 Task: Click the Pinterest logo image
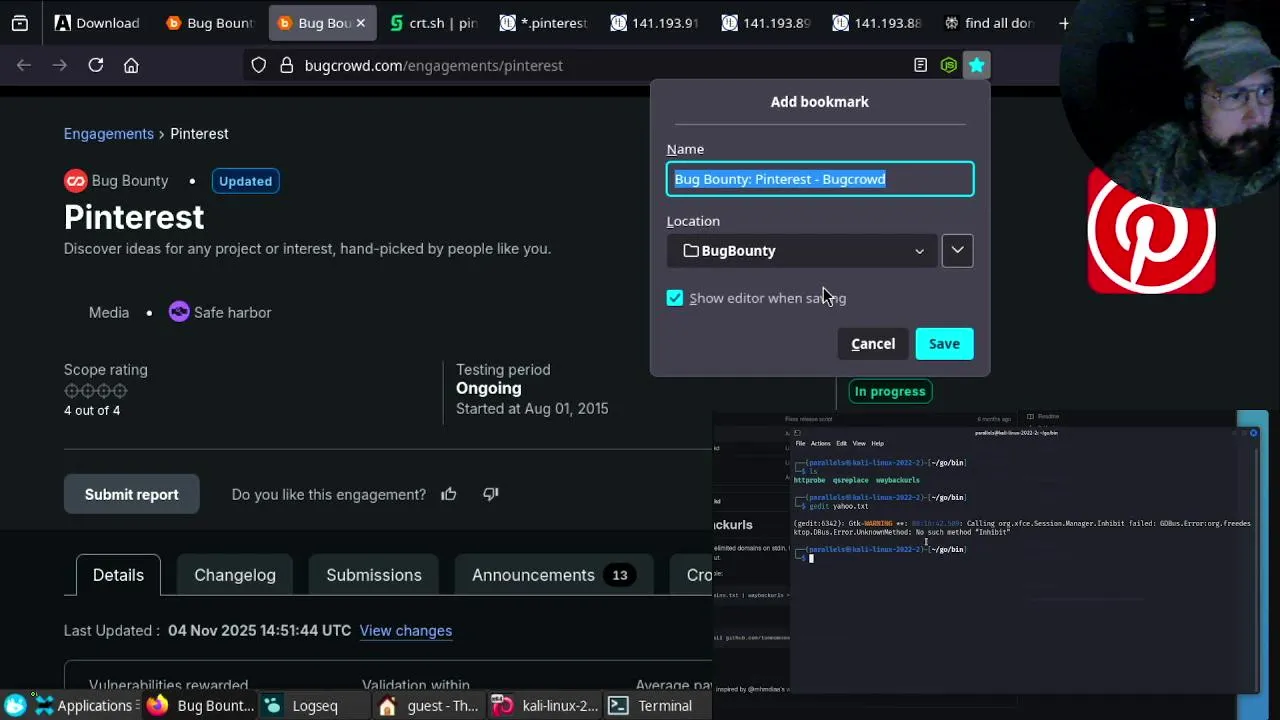pos(1151,230)
